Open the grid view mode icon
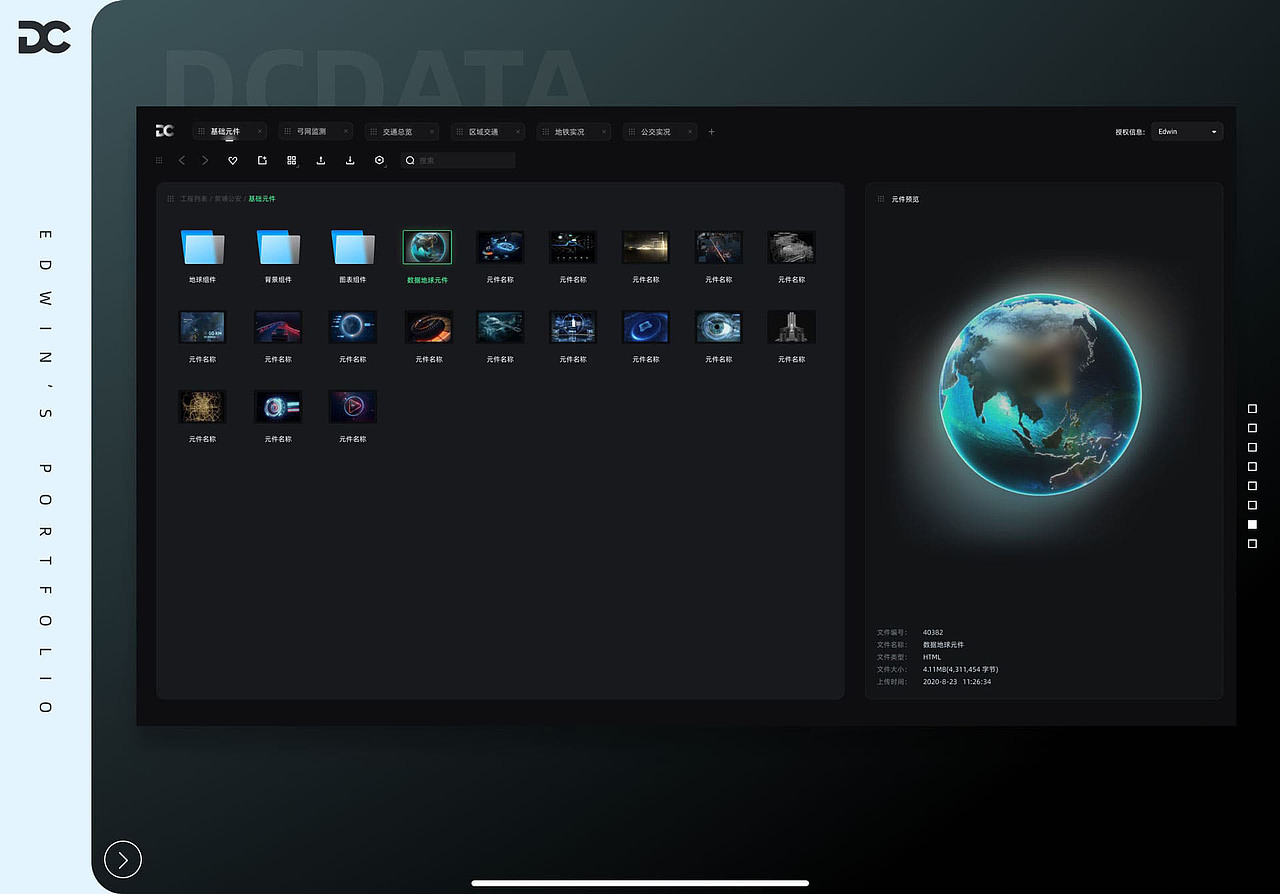 292,160
